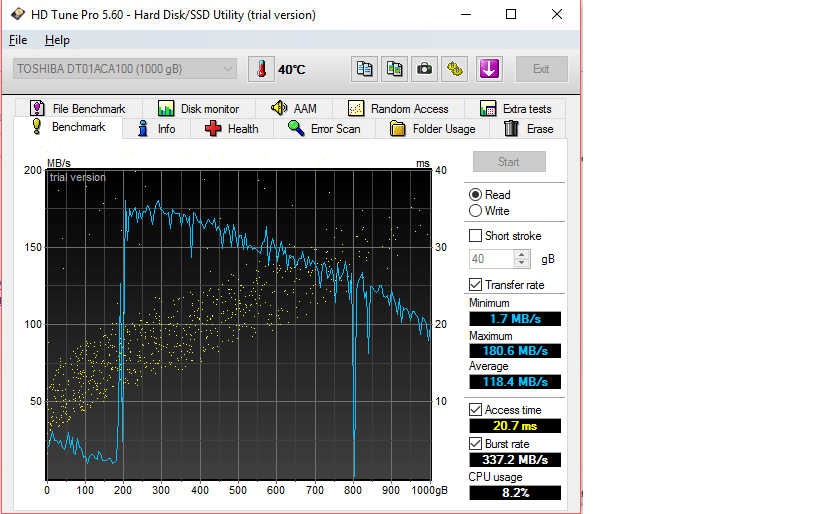Click the thermometer temperature icon
The width and height of the screenshot is (819, 514).
[261, 69]
